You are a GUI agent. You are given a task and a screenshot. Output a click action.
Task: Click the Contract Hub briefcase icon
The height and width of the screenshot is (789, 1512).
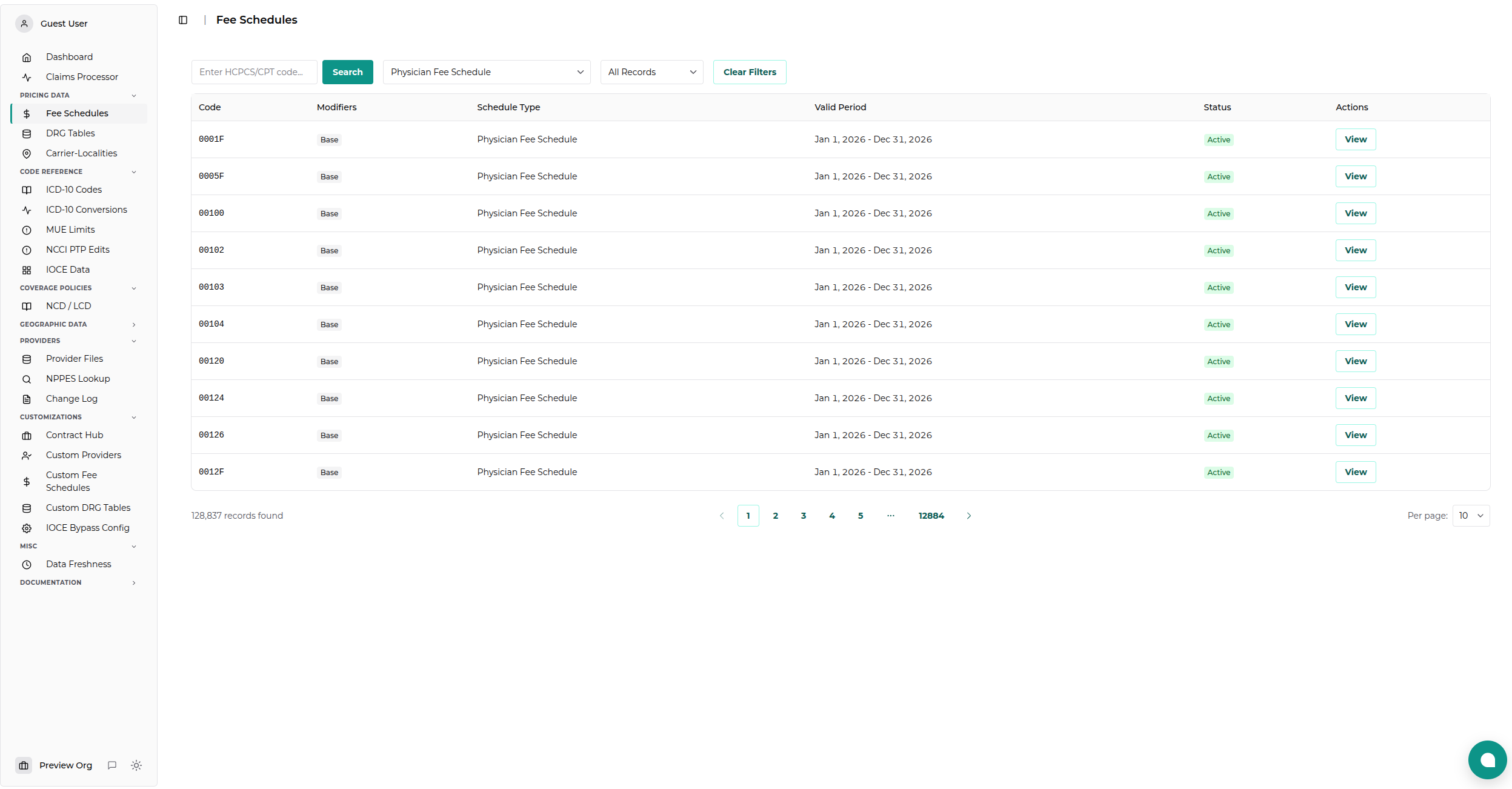pos(27,436)
